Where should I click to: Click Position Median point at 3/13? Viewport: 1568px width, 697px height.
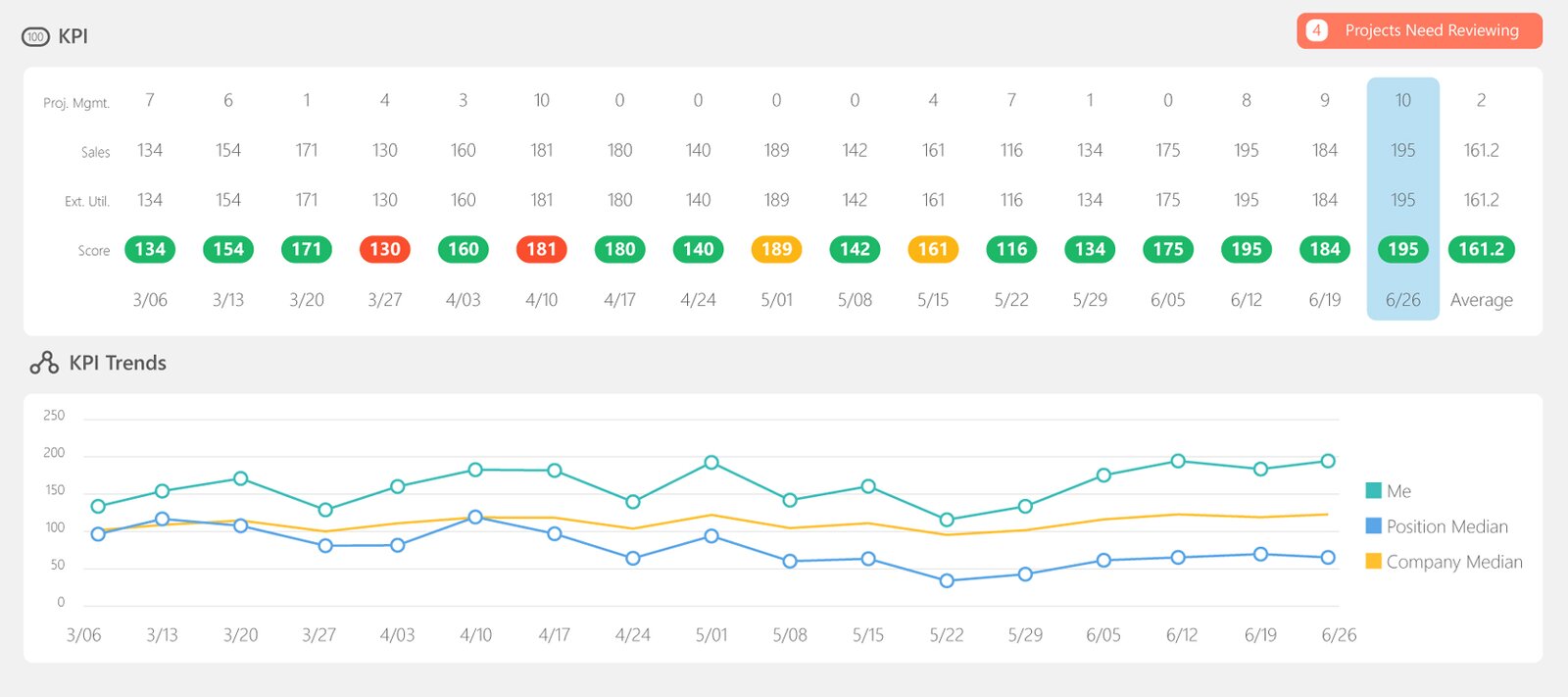pyautogui.click(x=163, y=520)
